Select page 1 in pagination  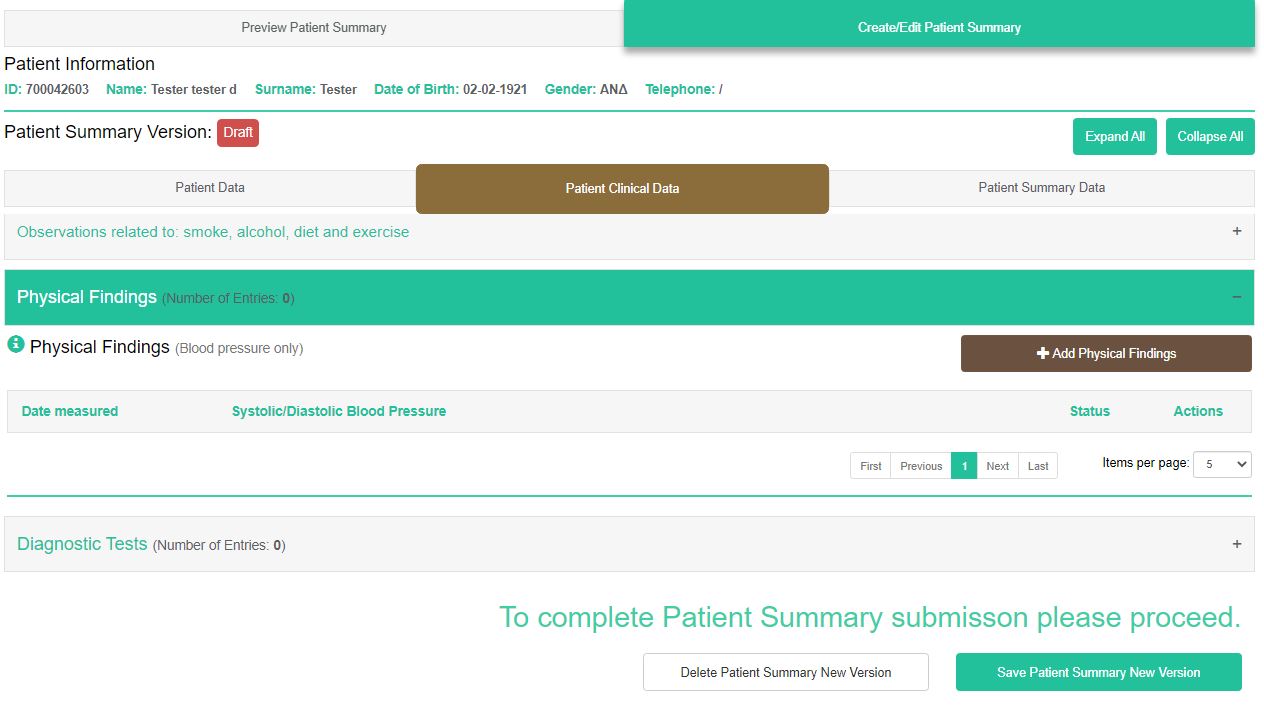pos(964,466)
